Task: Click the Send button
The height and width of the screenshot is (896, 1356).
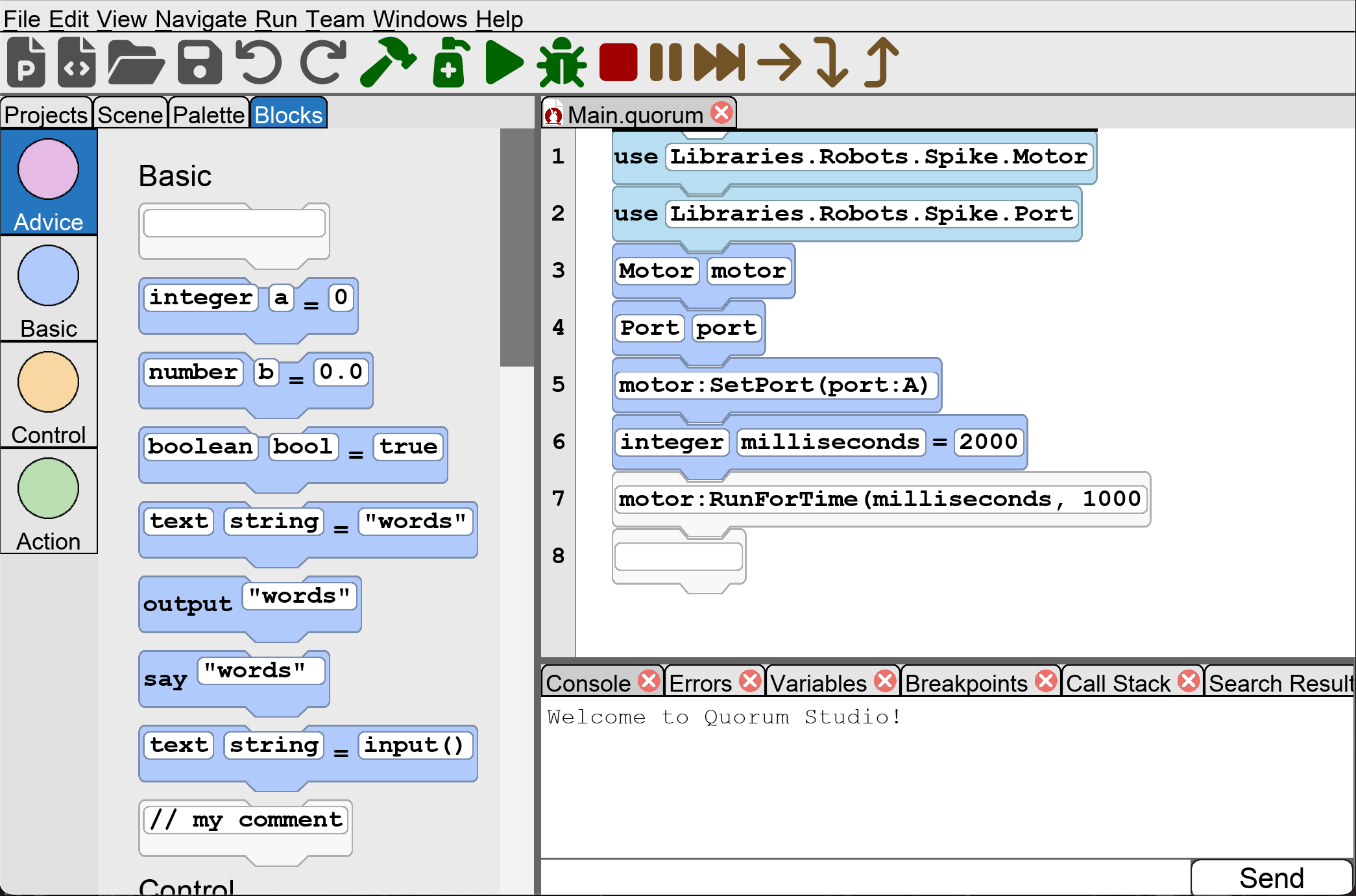Action: click(1272, 878)
